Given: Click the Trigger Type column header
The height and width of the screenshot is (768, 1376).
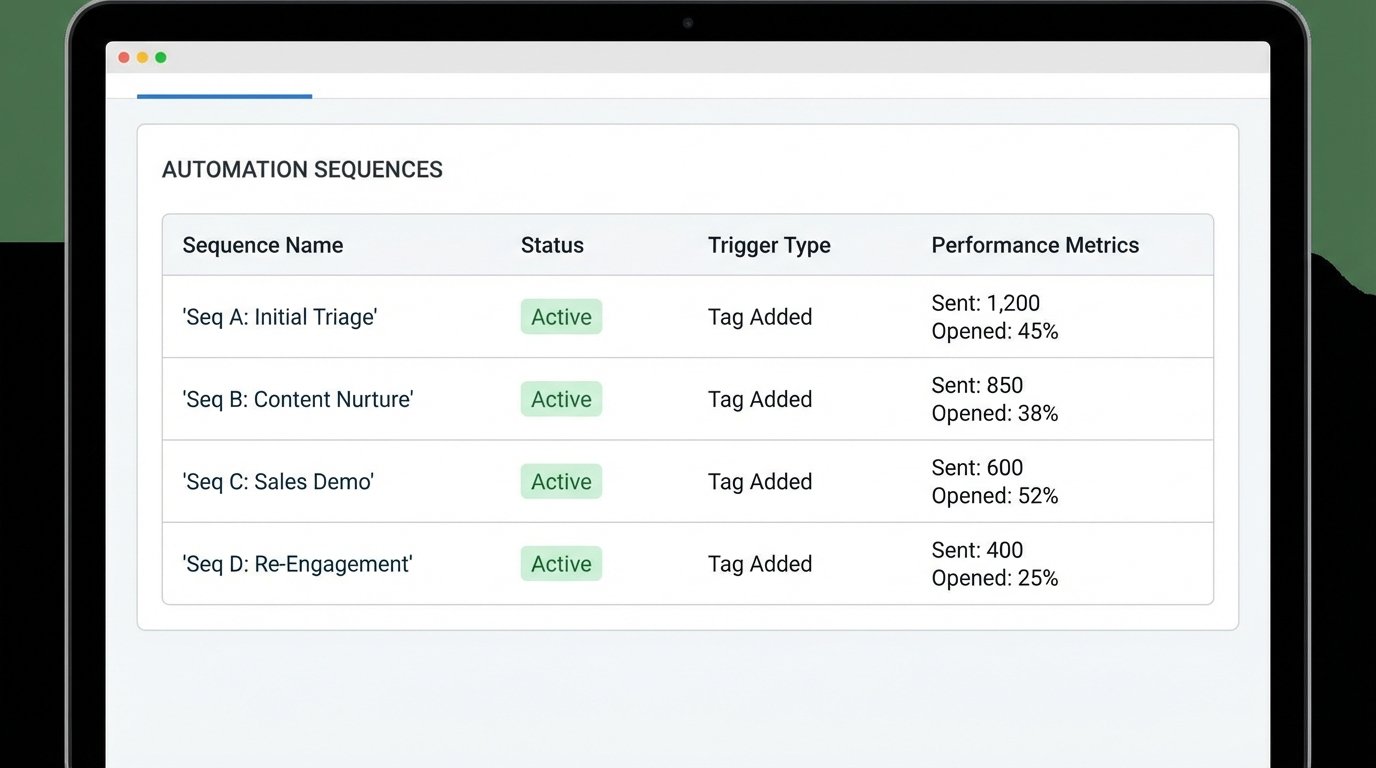Looking at the screenshot, I should point(769,245).
